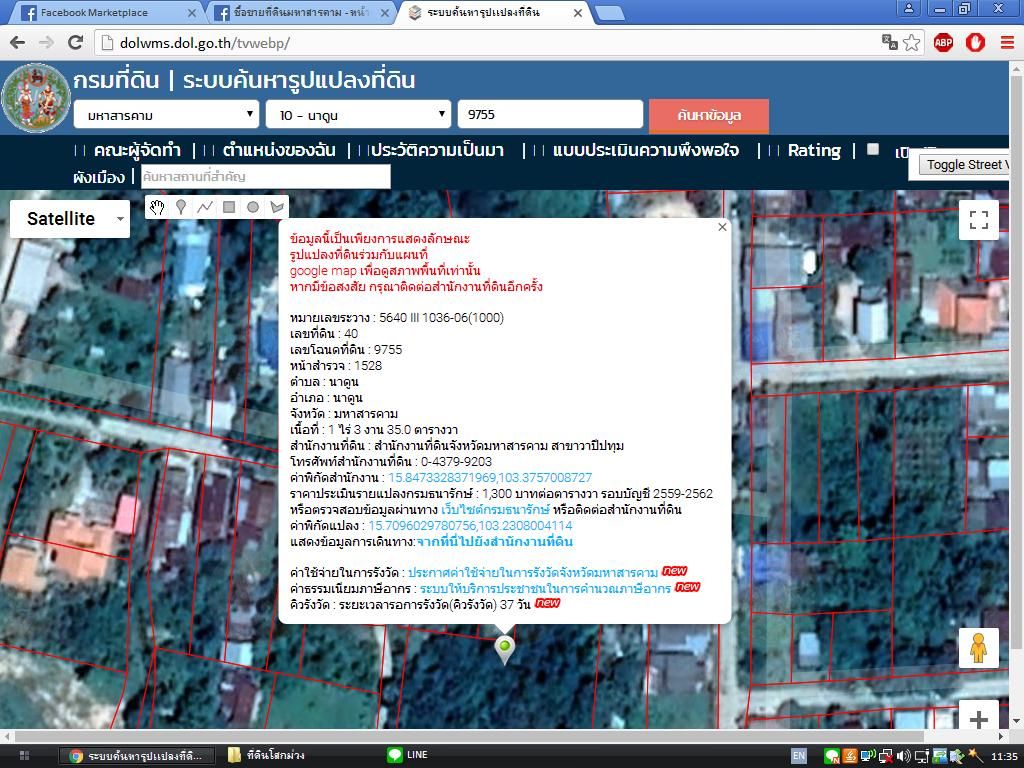Image resolution: width=1024 pixels, height=768 pixels.
Task: Open แบบประเมินความพึงพอใจ menu item
Action: pos(646,150)
